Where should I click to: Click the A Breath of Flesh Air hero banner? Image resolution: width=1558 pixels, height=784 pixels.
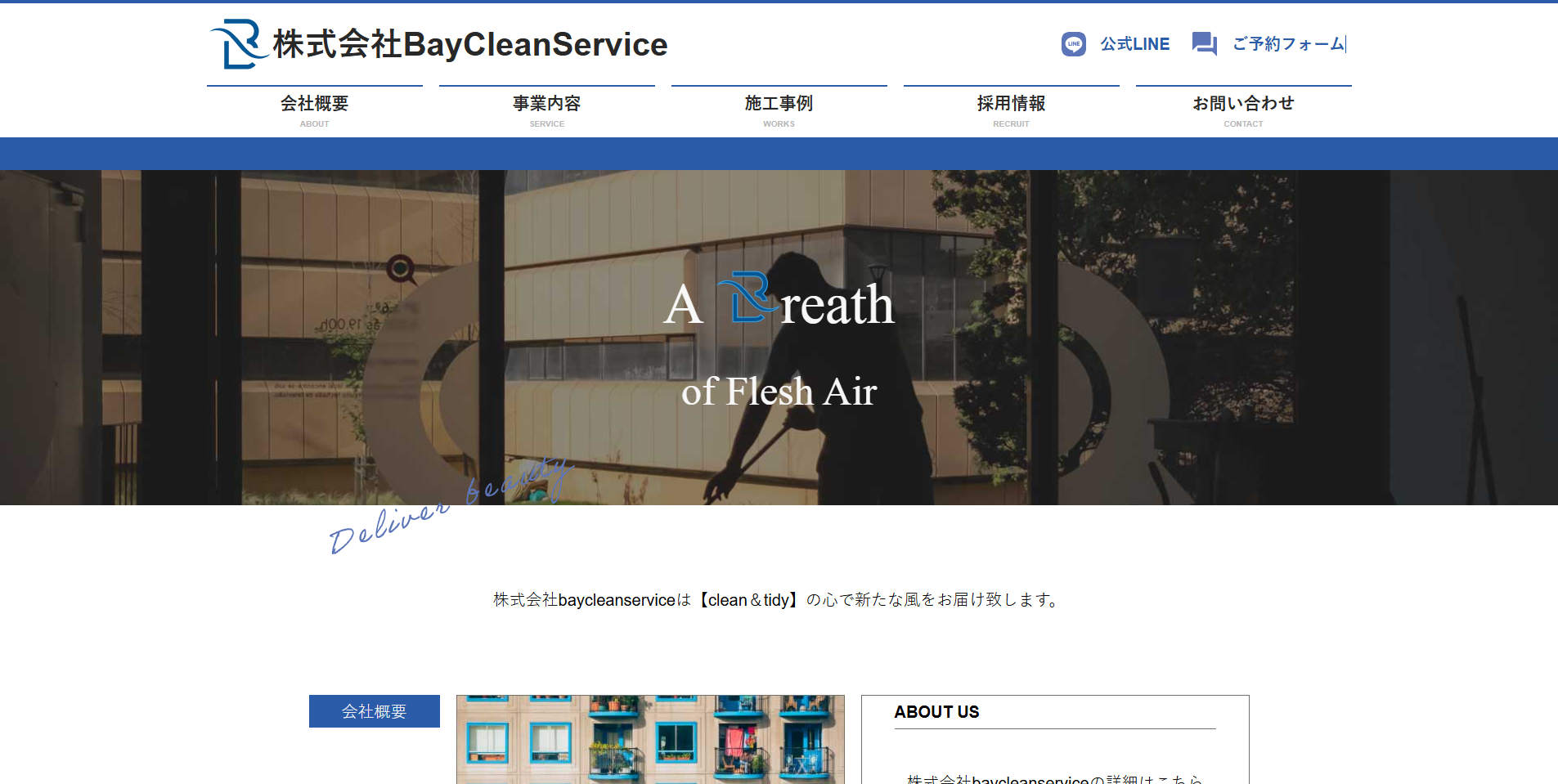coord(779,337)
